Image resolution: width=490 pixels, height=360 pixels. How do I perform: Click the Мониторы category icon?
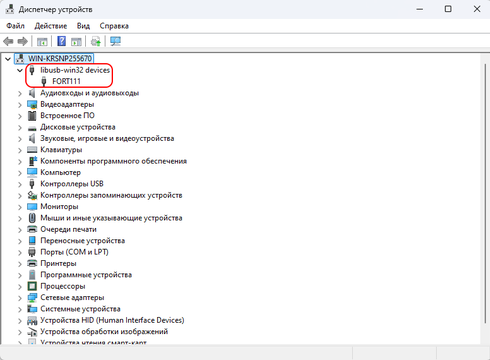click(32, 207)
